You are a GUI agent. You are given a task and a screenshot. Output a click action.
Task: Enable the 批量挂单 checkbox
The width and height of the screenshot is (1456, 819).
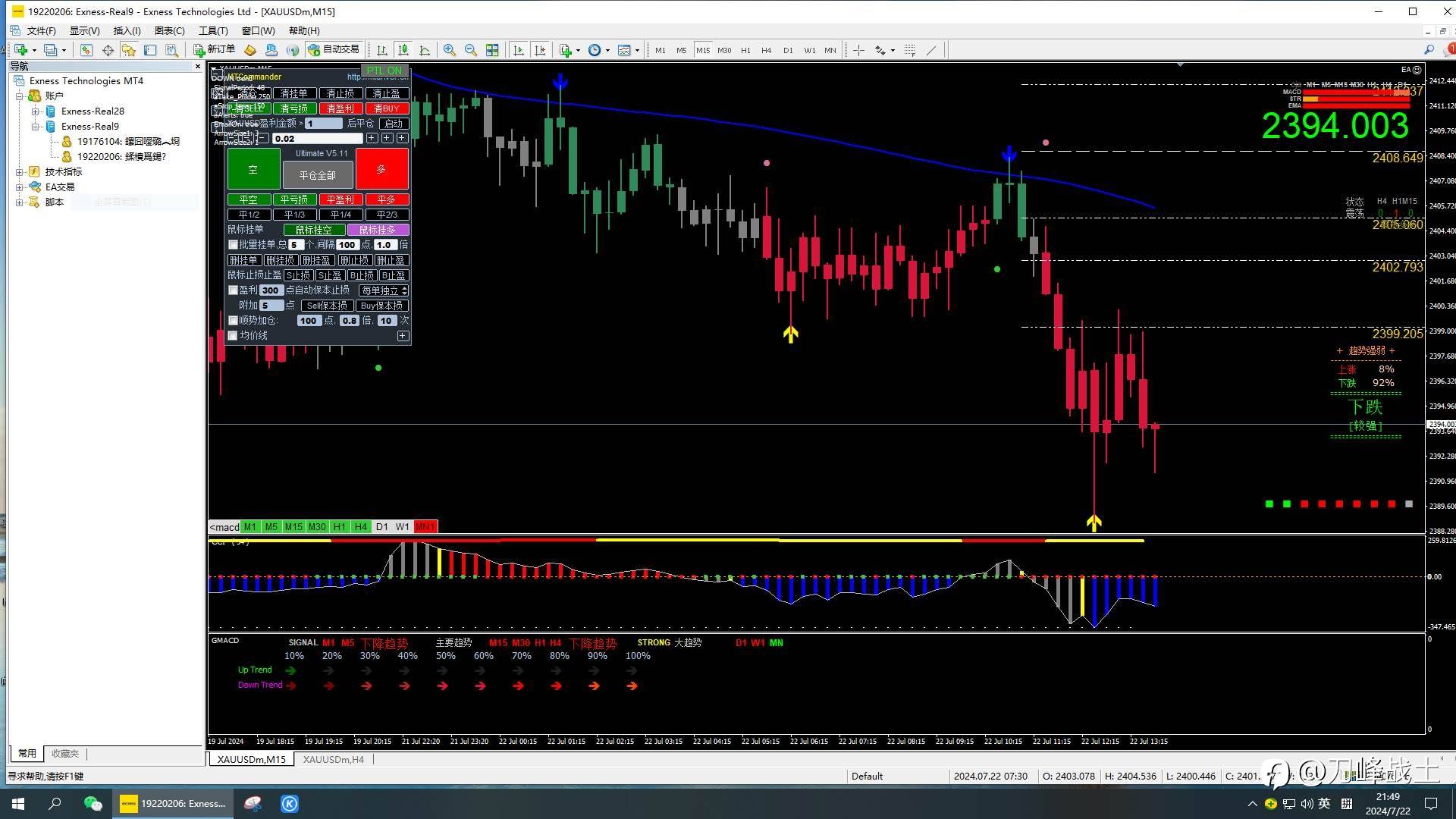click(234, 245)
